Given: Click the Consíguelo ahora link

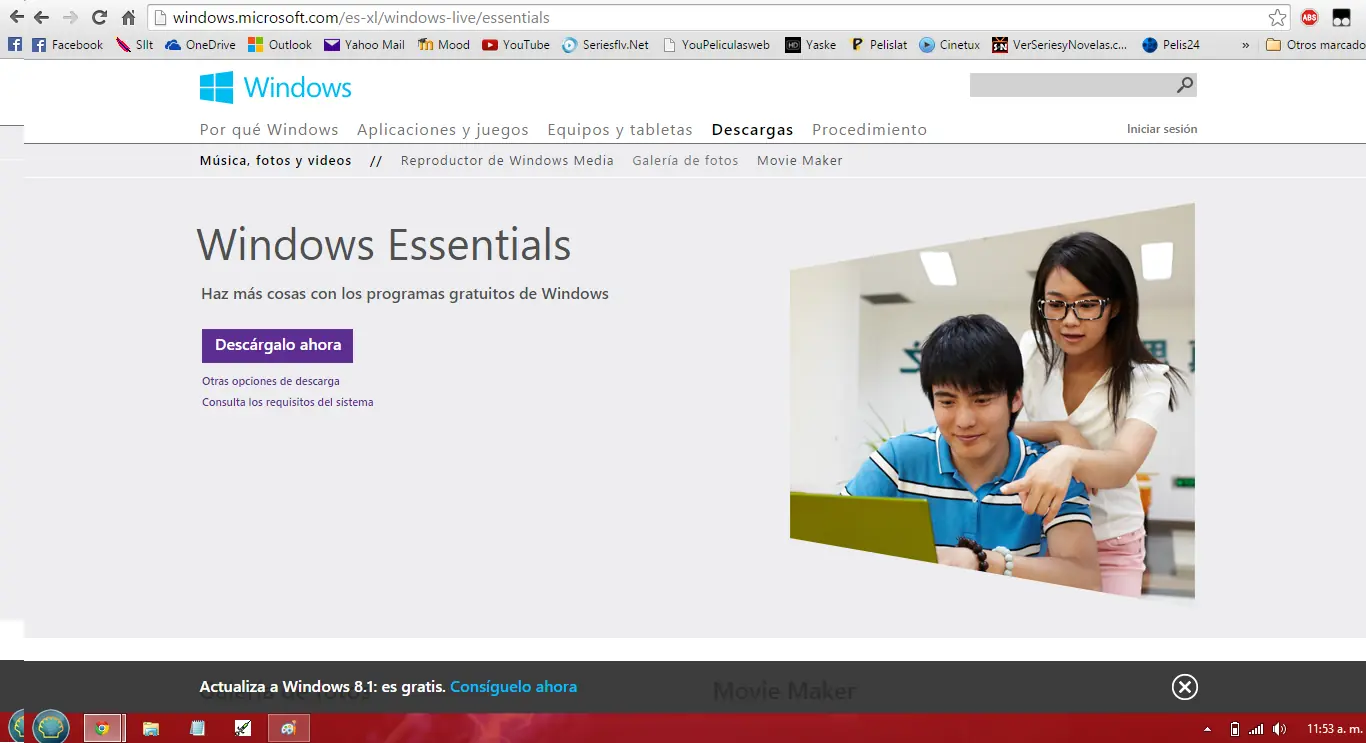Looking at the screenshot, I should [513, 687].
